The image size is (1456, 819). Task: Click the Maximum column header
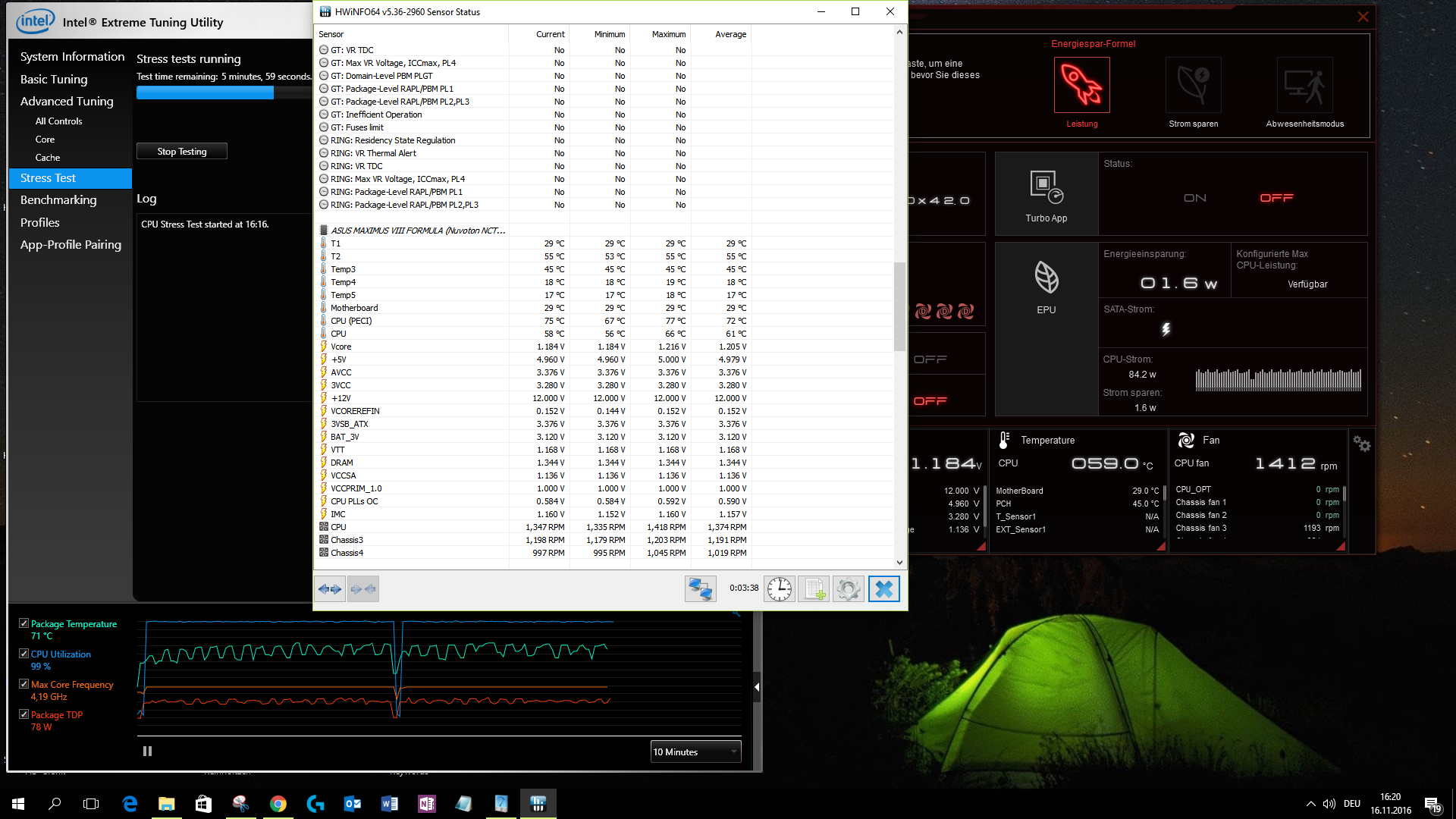[x=661, y=34]
